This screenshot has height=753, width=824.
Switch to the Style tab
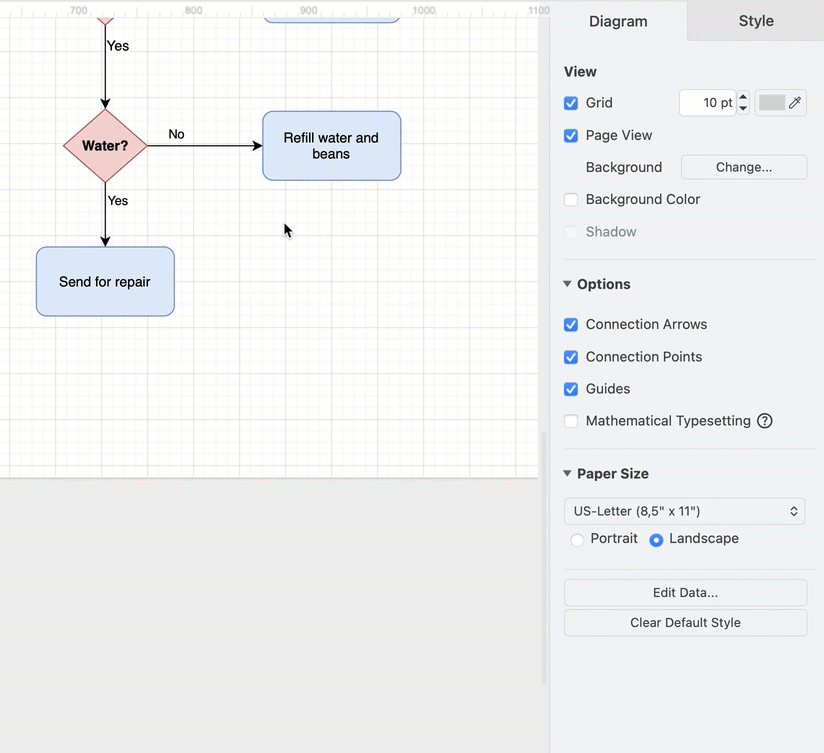pos(756,21)
